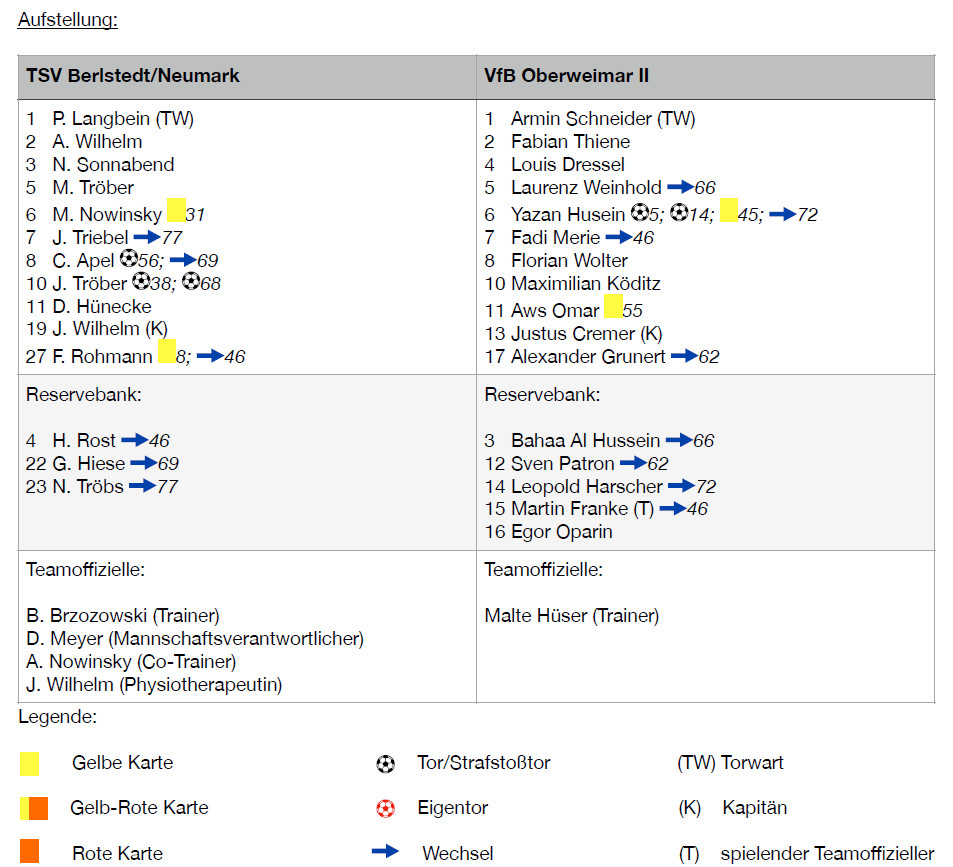Click trainer name Malte Hüser

[571, 616]
